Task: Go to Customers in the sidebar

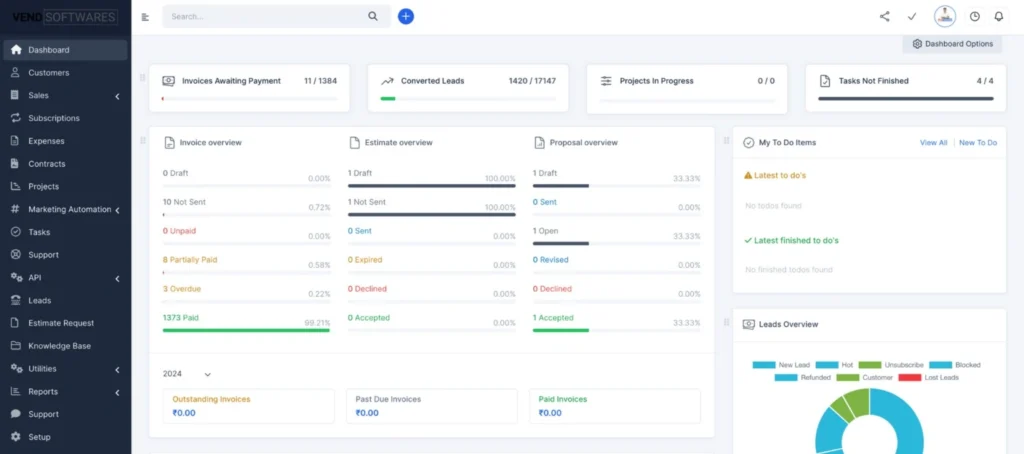Action: [x=48, y=73]
